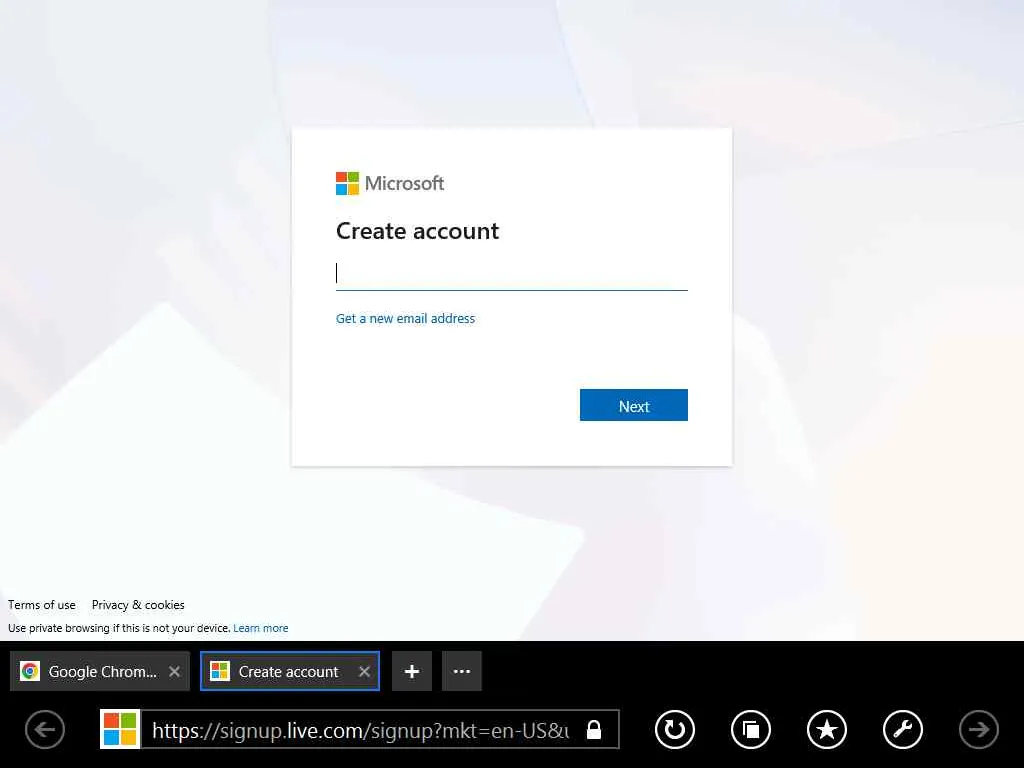
Task: Click the Next button
Action: (633, 406)
